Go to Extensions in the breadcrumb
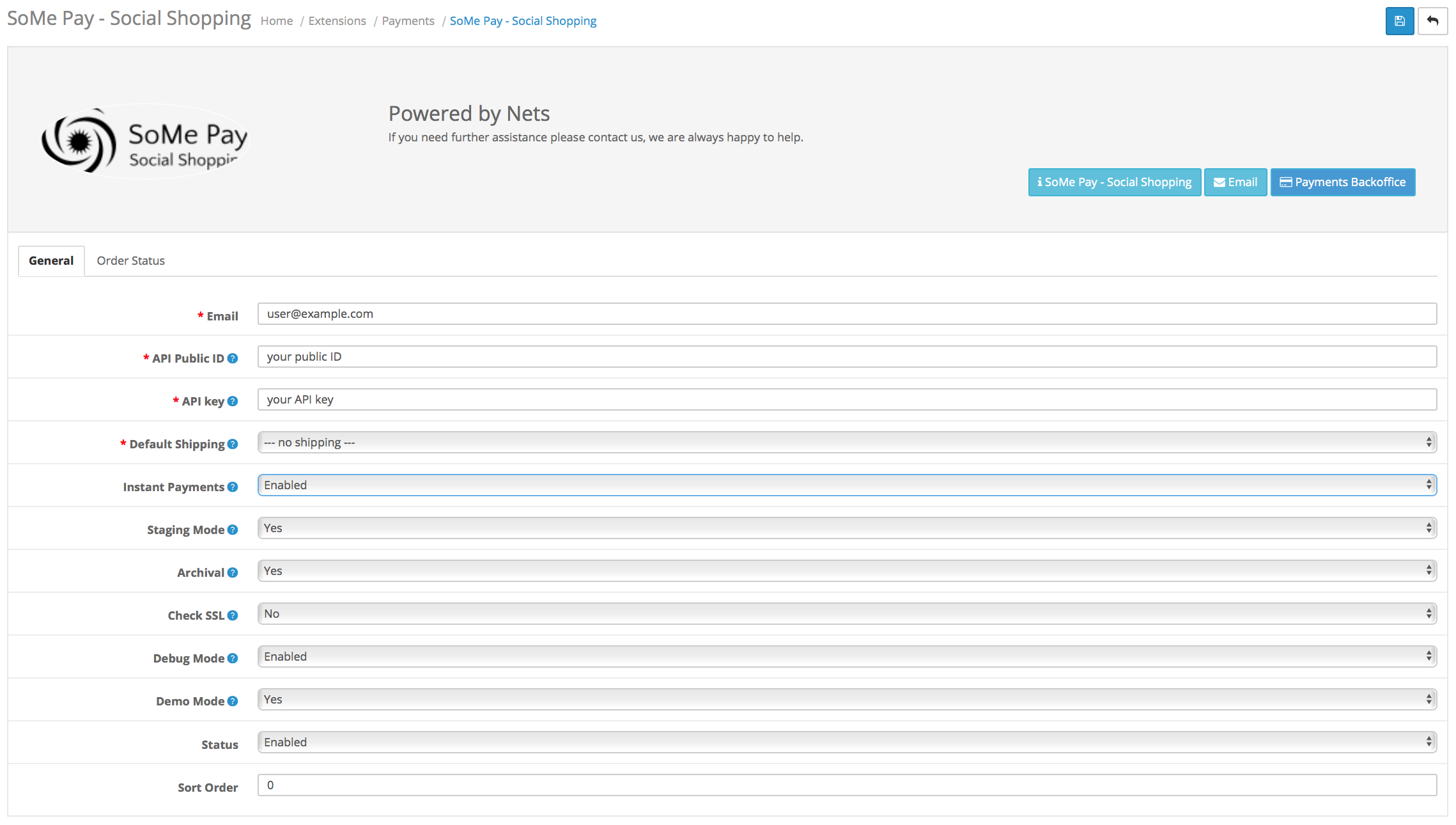The width and height of the screenshot is (1456, 825). 337,20
